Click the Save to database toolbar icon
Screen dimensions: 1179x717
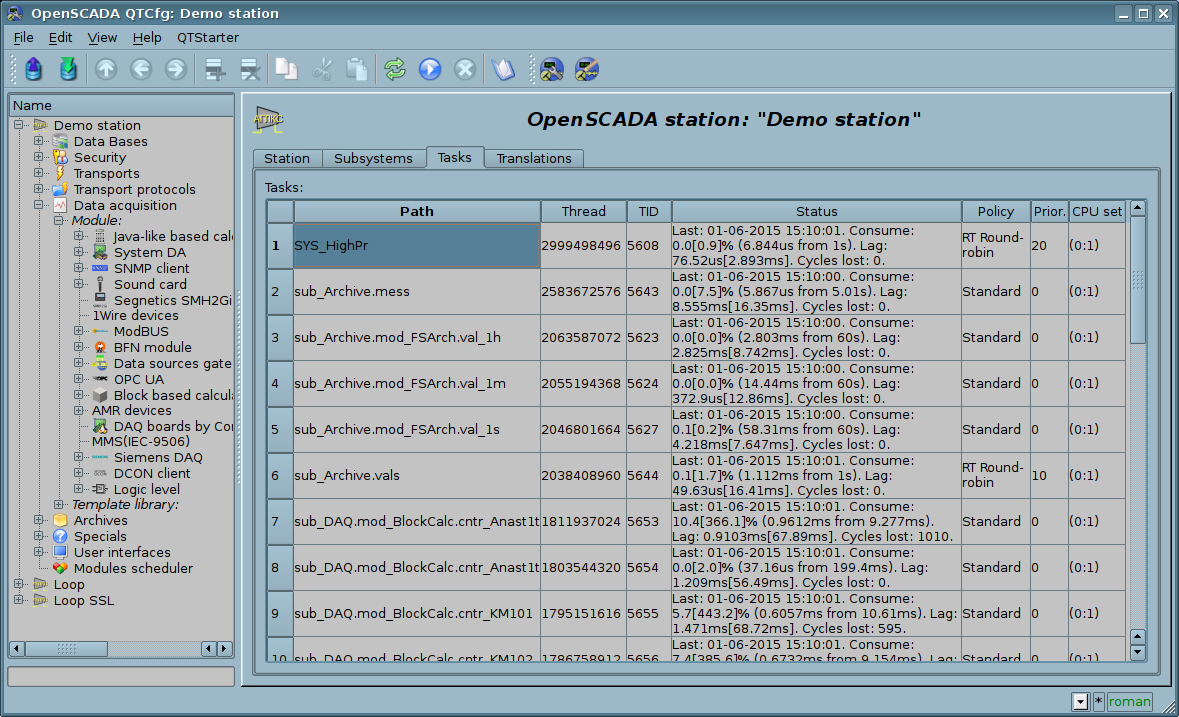pos(68,69)
